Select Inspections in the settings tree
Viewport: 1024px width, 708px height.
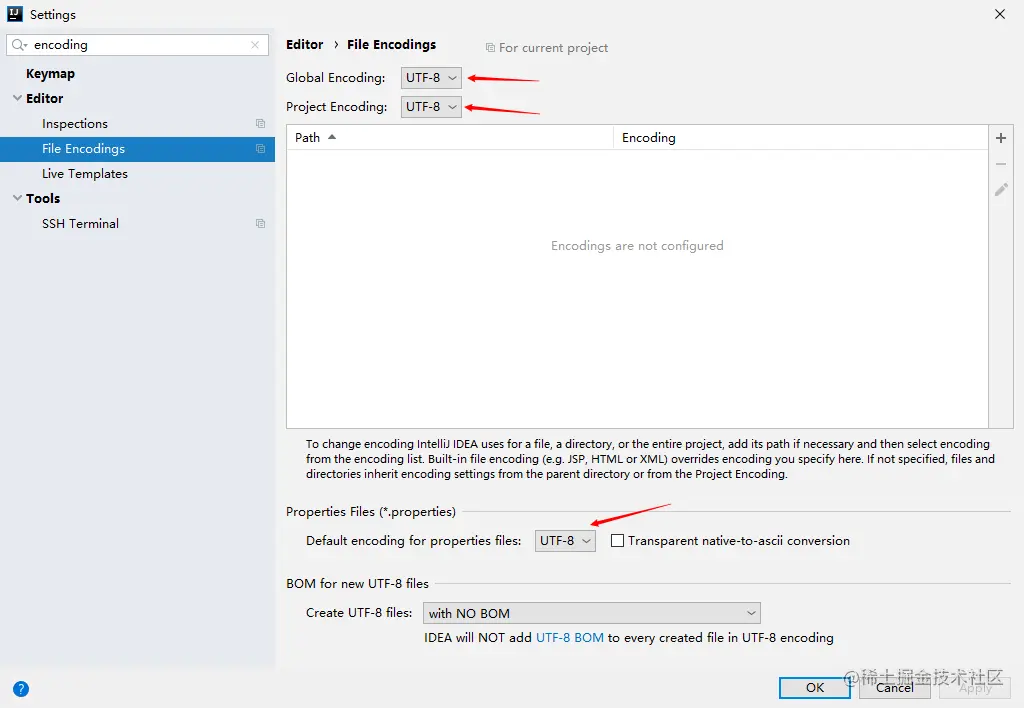coord(74,123)
